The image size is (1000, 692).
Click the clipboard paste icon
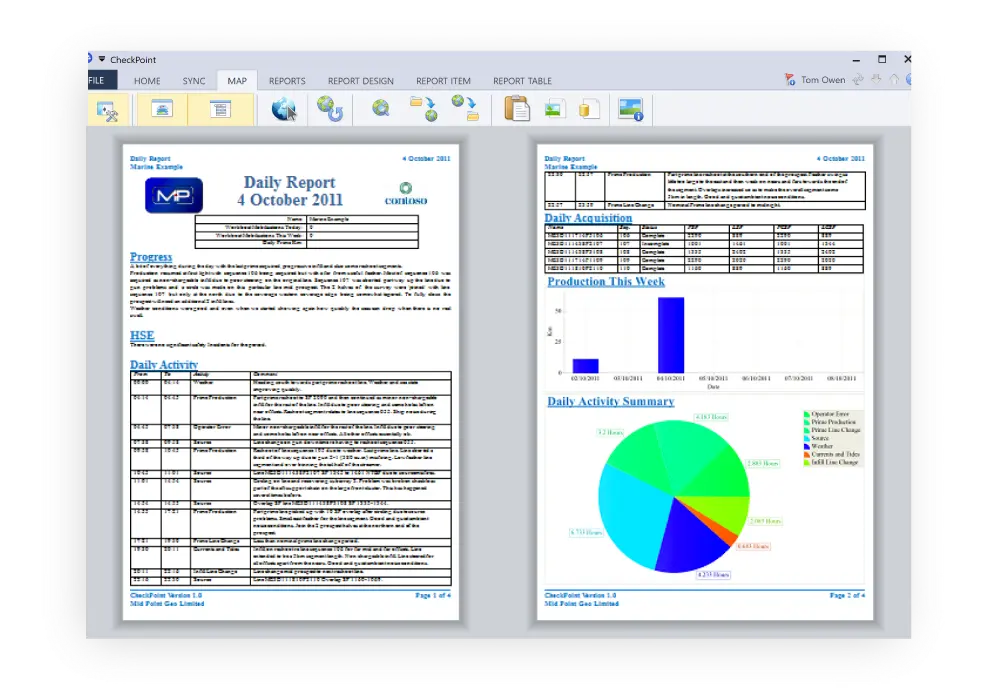tap(517, 108)
